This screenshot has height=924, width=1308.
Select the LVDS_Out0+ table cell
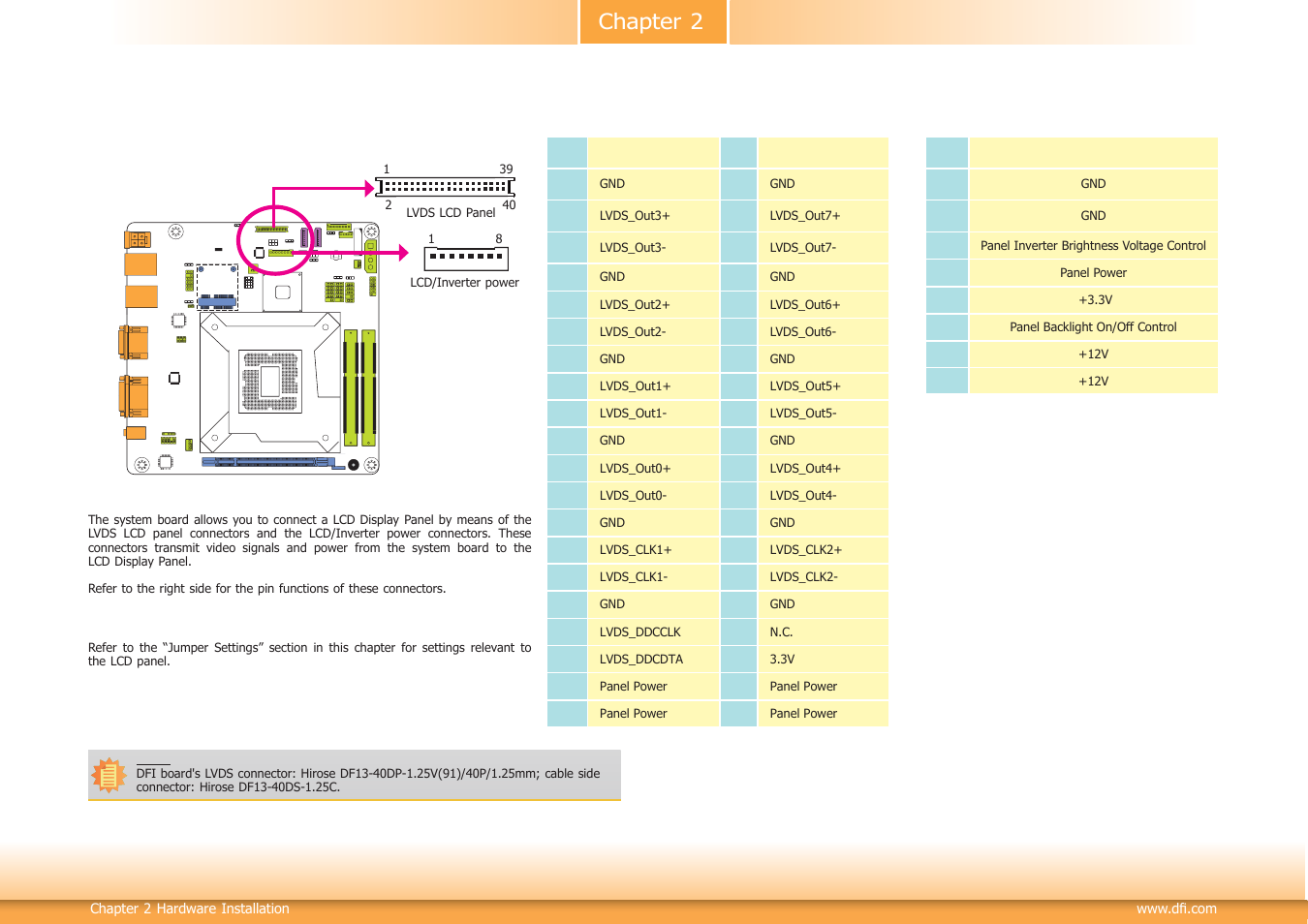point(653,469)
